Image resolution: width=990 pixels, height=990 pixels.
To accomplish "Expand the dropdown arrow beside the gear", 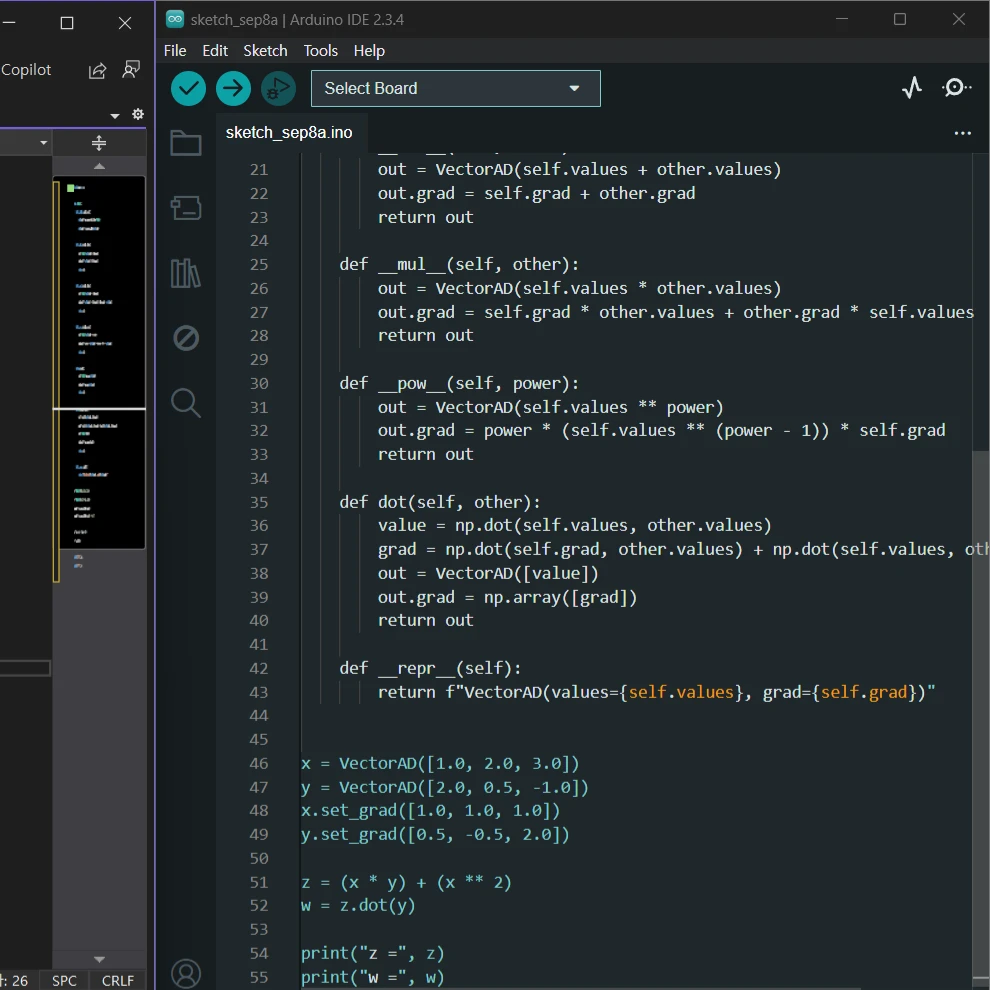I will coord(115,116).
